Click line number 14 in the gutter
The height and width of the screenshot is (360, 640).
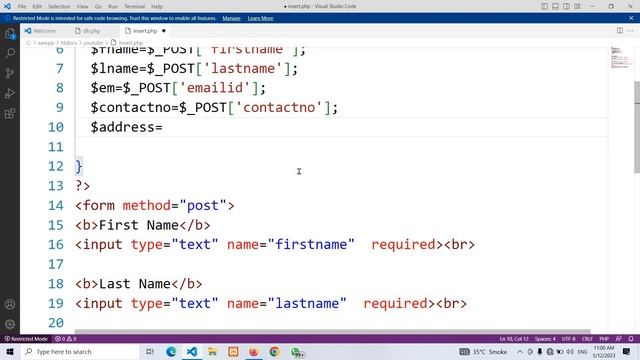point(56,205)
